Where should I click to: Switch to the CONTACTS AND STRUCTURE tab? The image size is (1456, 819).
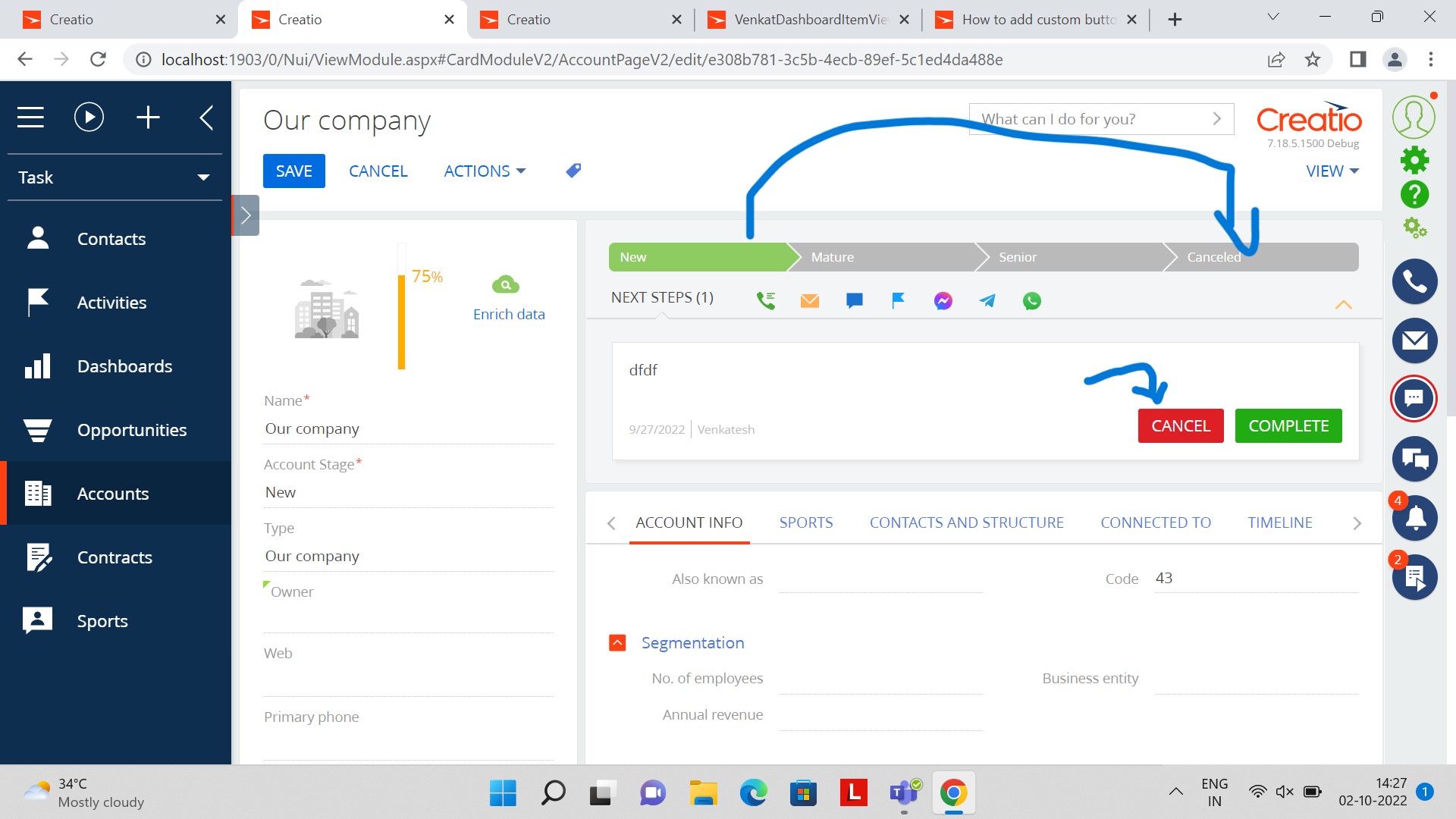pyautogui.click(x=967, y=522)
